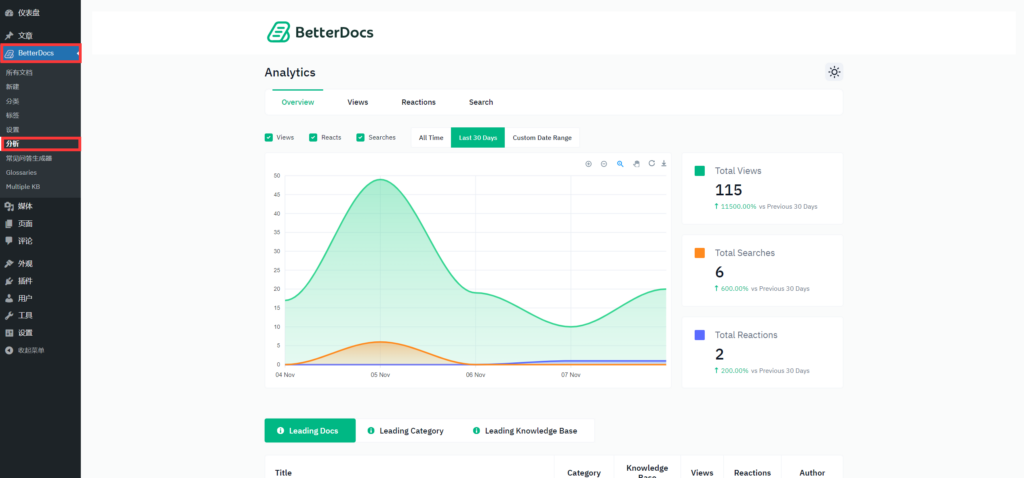Click info icon on Leading Knowledge Base
The image size is (1024, 478).
point(476,431)
